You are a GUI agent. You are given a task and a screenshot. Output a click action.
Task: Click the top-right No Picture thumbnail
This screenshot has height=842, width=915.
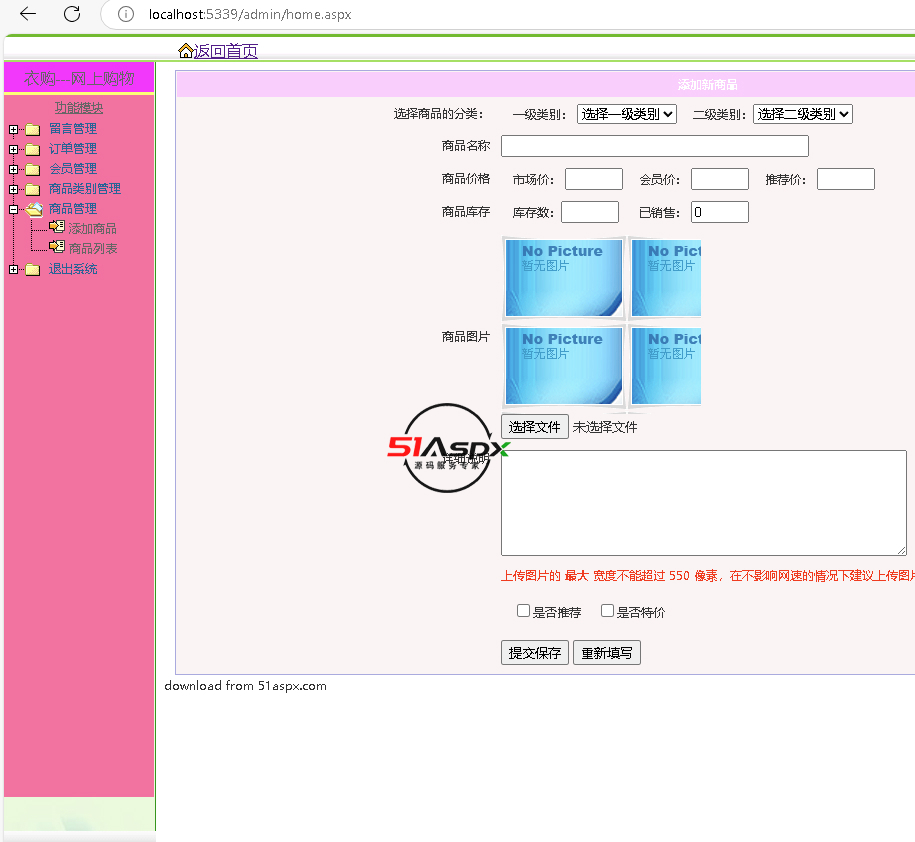(x=666, y=278)
